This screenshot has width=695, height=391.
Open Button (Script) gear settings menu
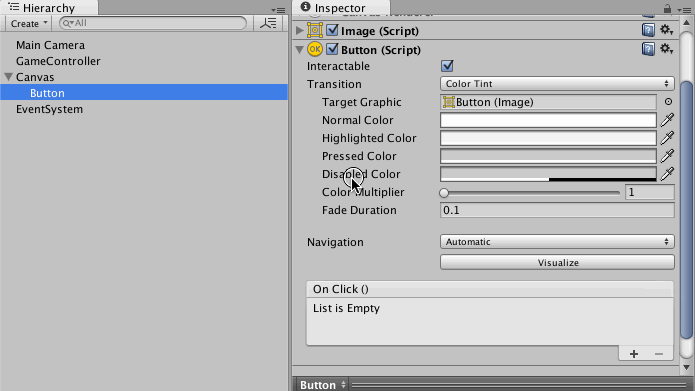666,49
